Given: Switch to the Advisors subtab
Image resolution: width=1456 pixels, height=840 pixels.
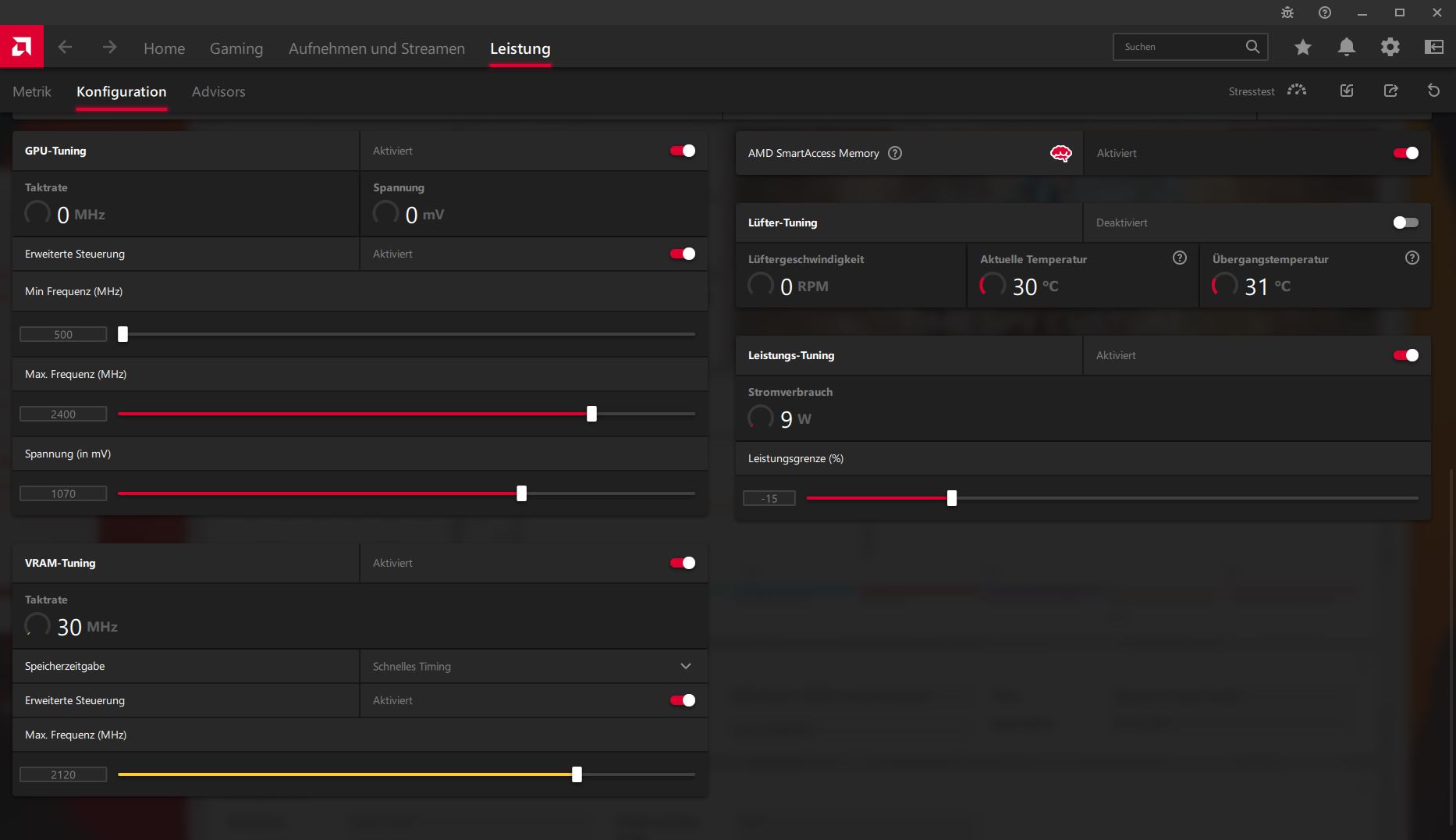Looking at the screenshot, I should [218, 91].
